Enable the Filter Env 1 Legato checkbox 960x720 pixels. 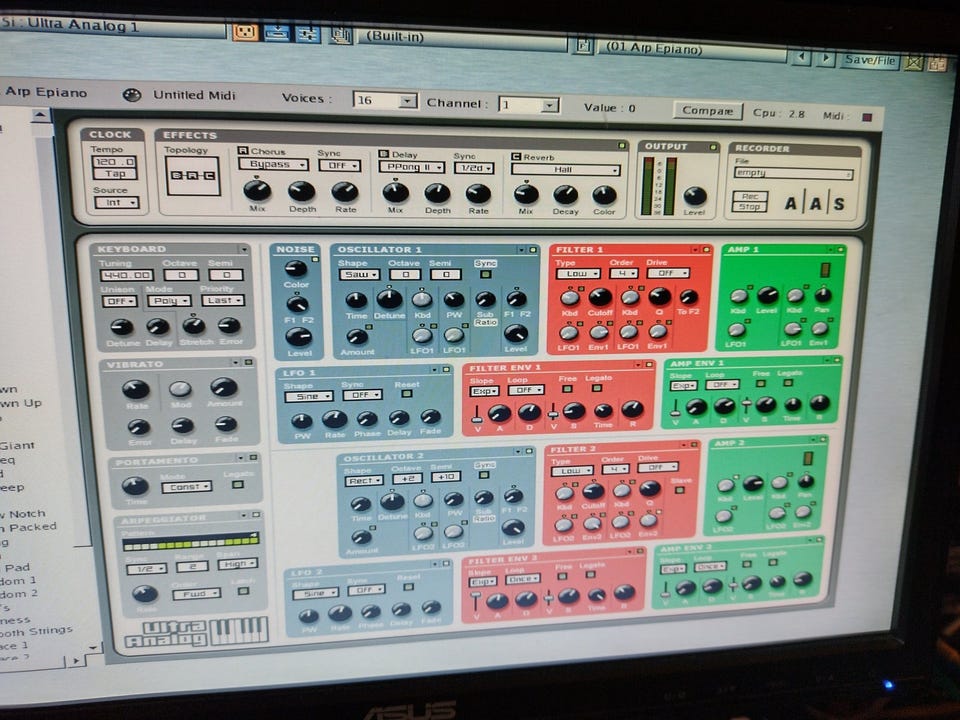coord(598,388)
